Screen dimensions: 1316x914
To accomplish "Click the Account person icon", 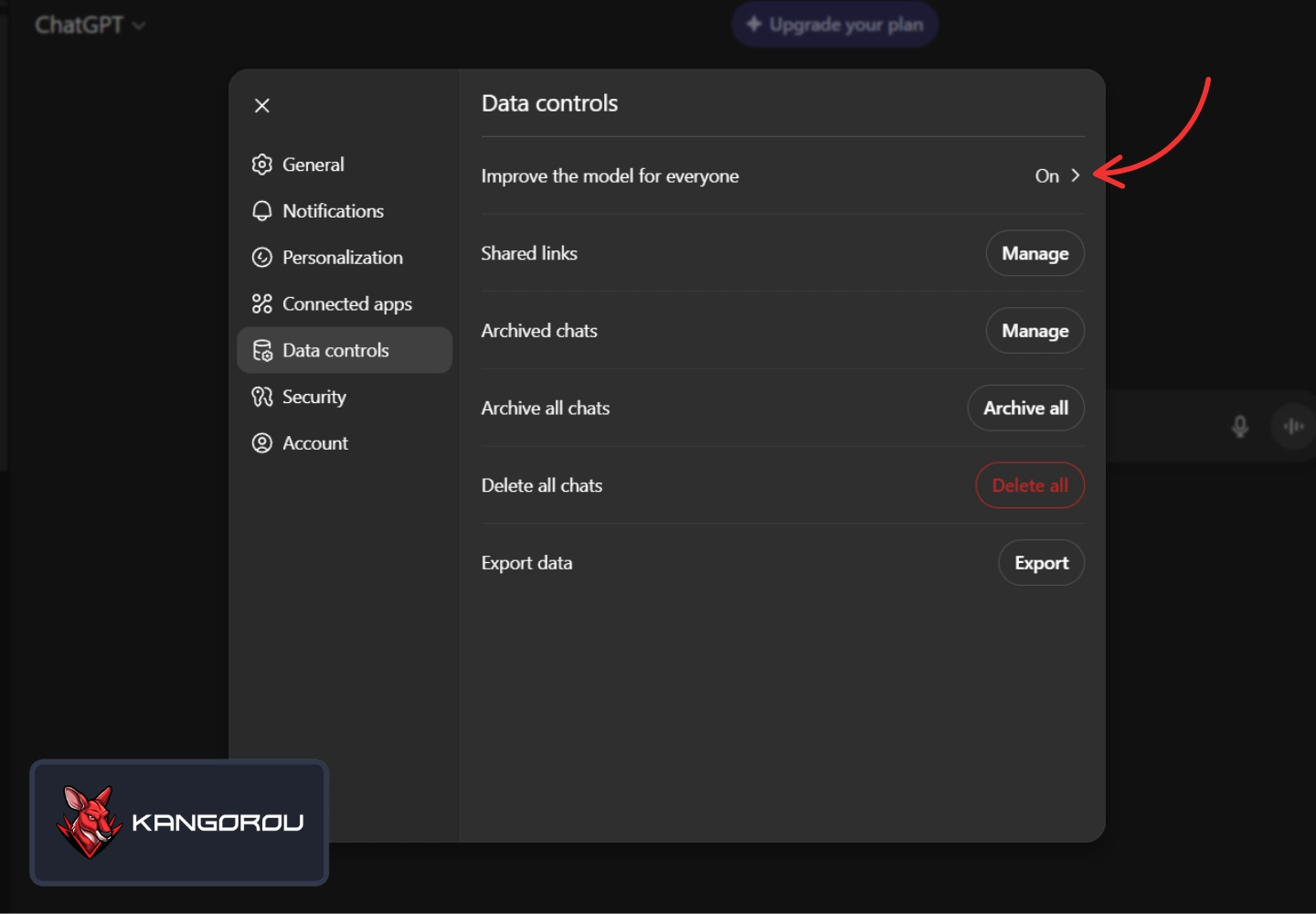I will pos(262,443).
